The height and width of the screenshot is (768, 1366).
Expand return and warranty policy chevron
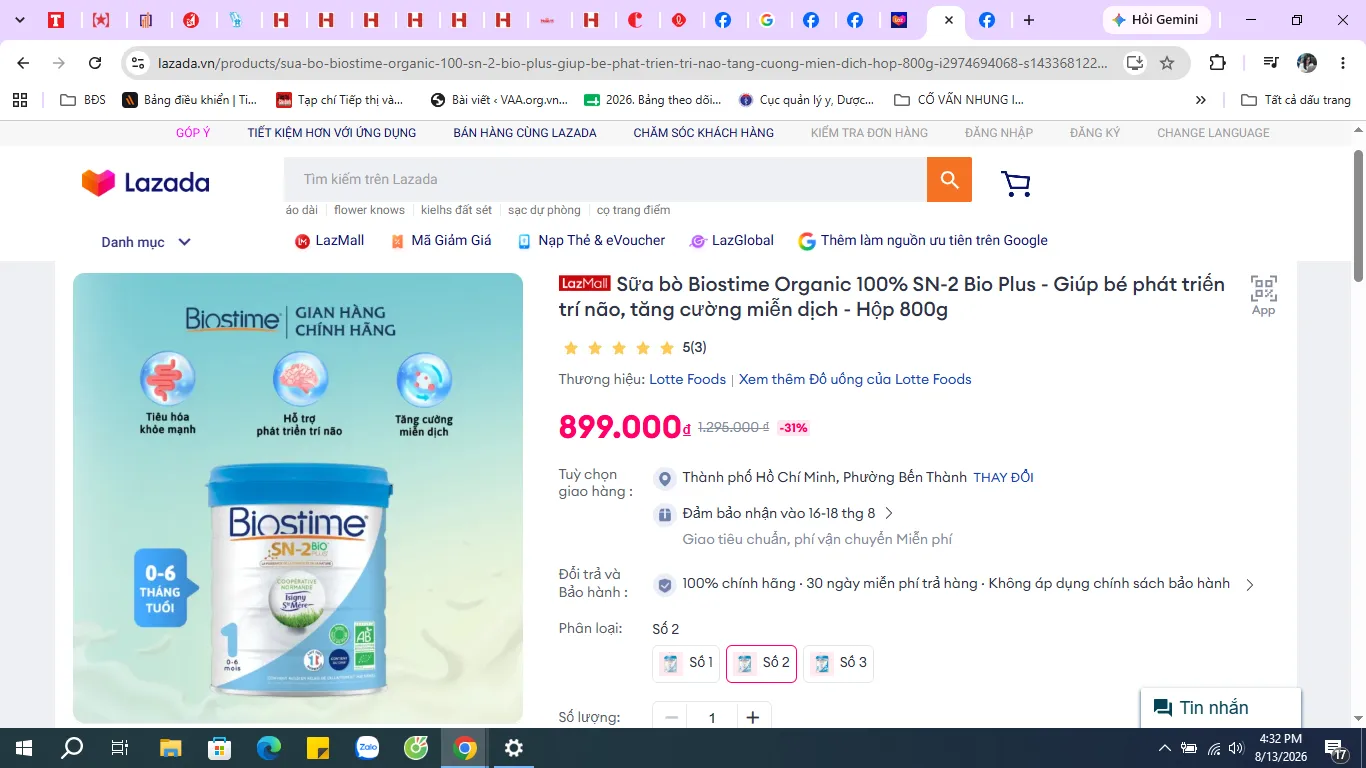tap(1249, 585)
